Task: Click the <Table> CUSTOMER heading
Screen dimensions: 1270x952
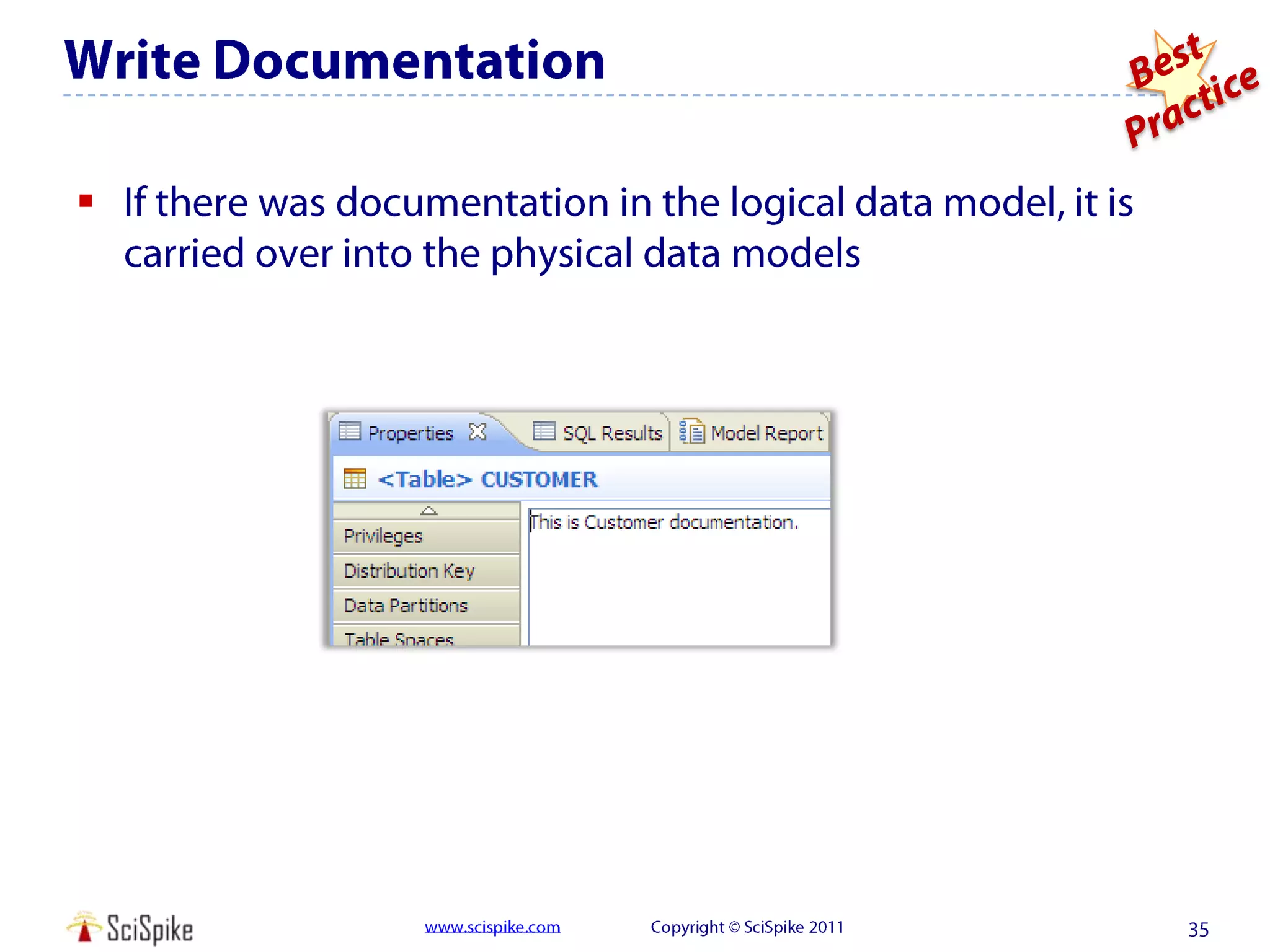Action: 487,479
